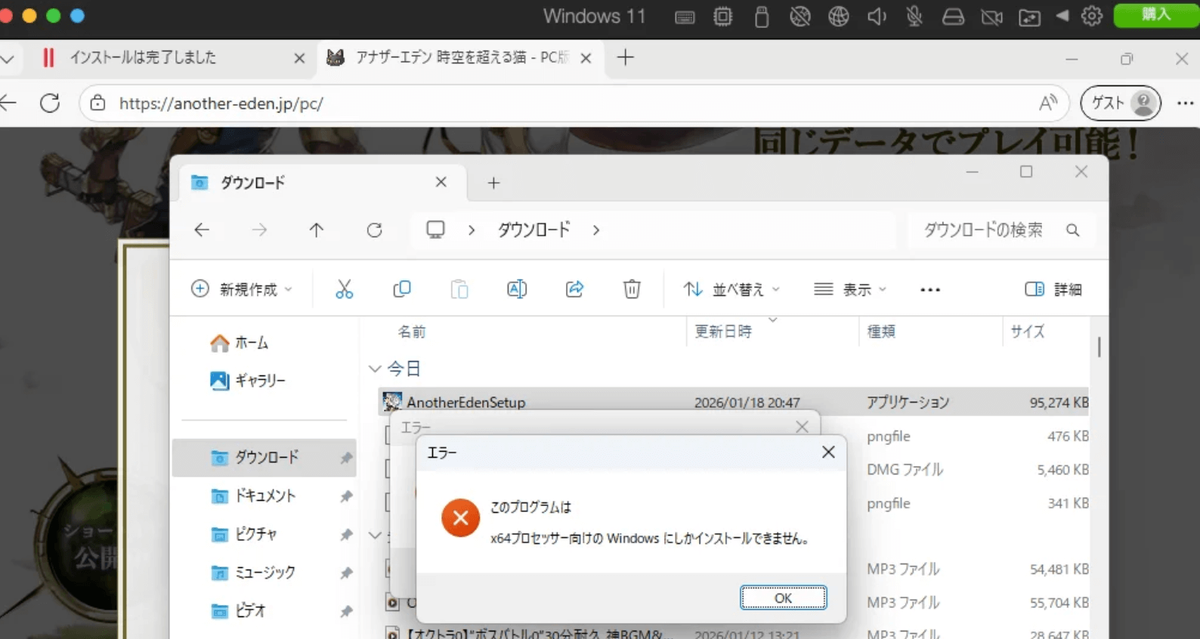Go back in File Explorer
Screen dimensions: 1200x639
pyautogui.click(x=202, y=230)
